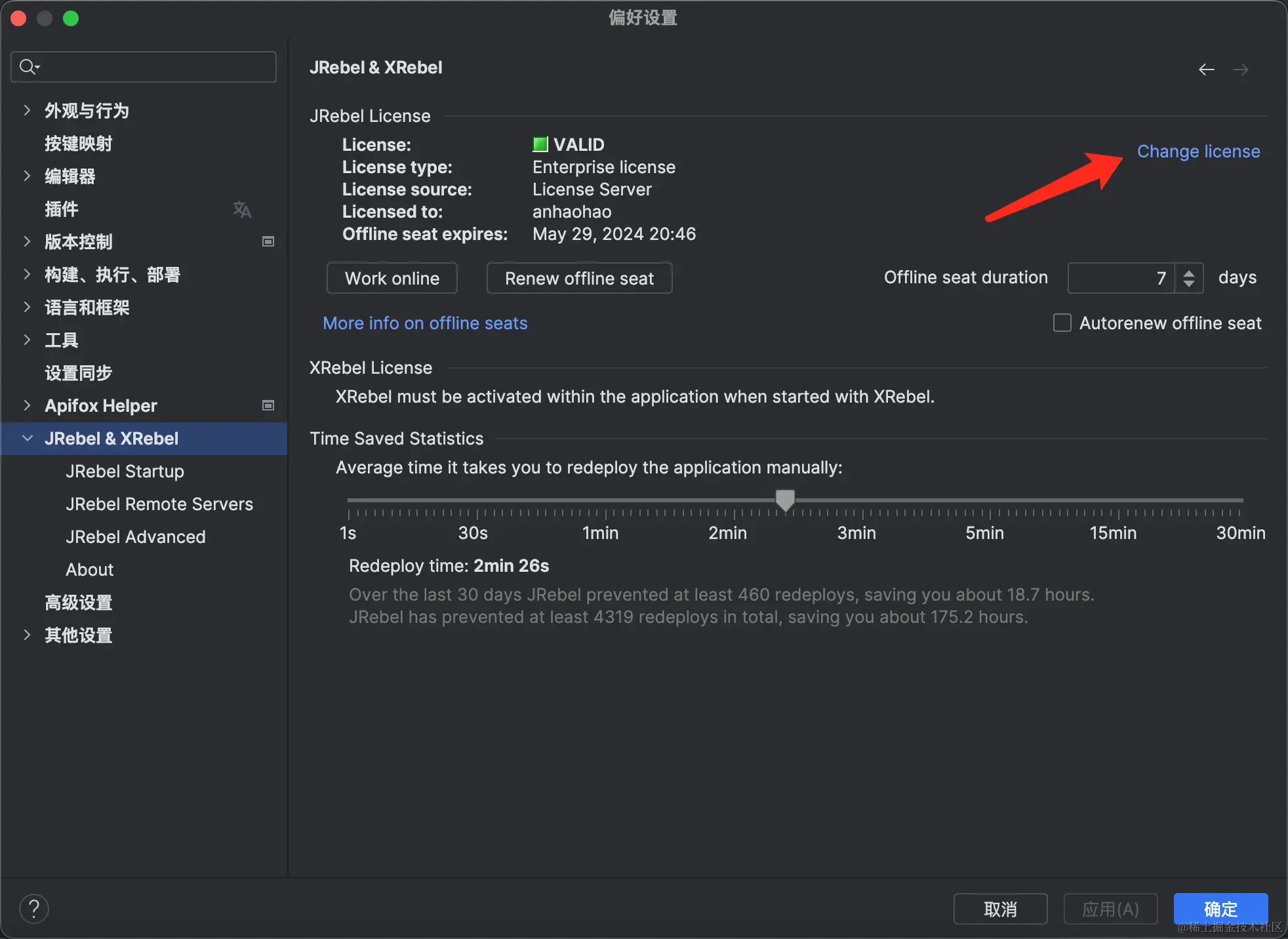Open the About page under JRebel
The width and height of the screenshot is (1288, 939).
pyautogui.click(x=90, y=570)
